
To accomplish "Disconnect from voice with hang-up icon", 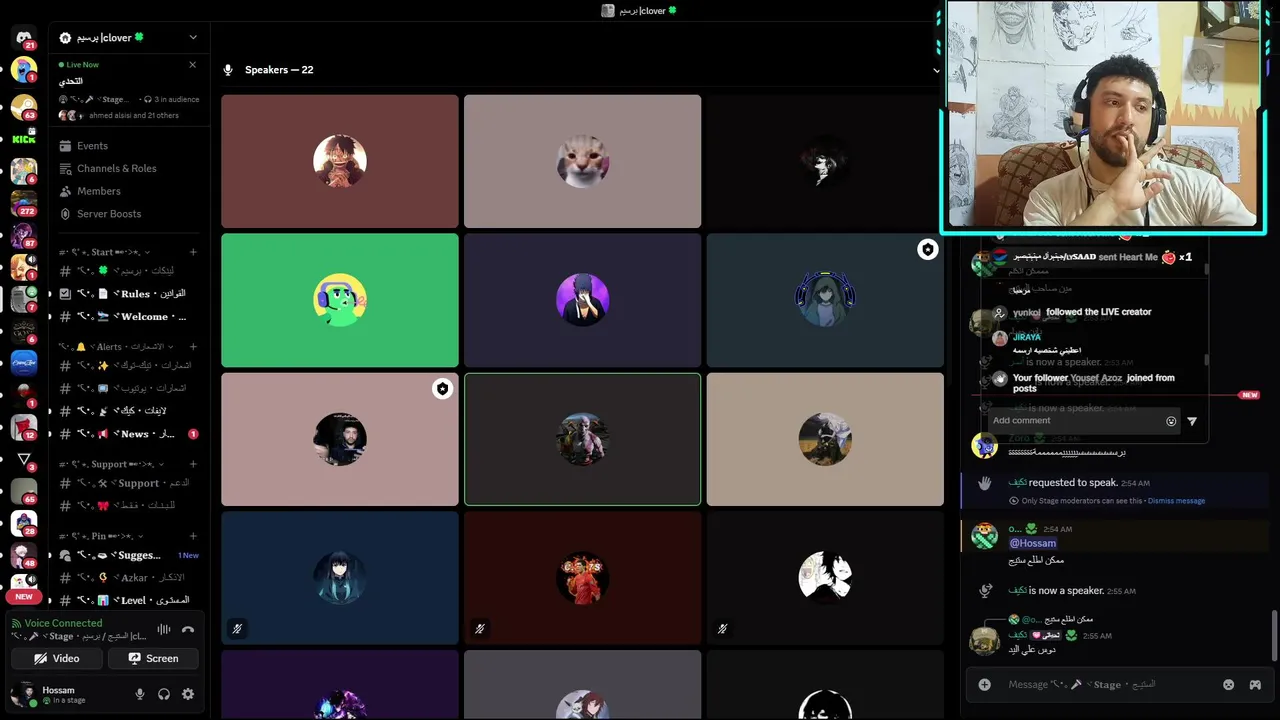I will (x=188, y=630).
